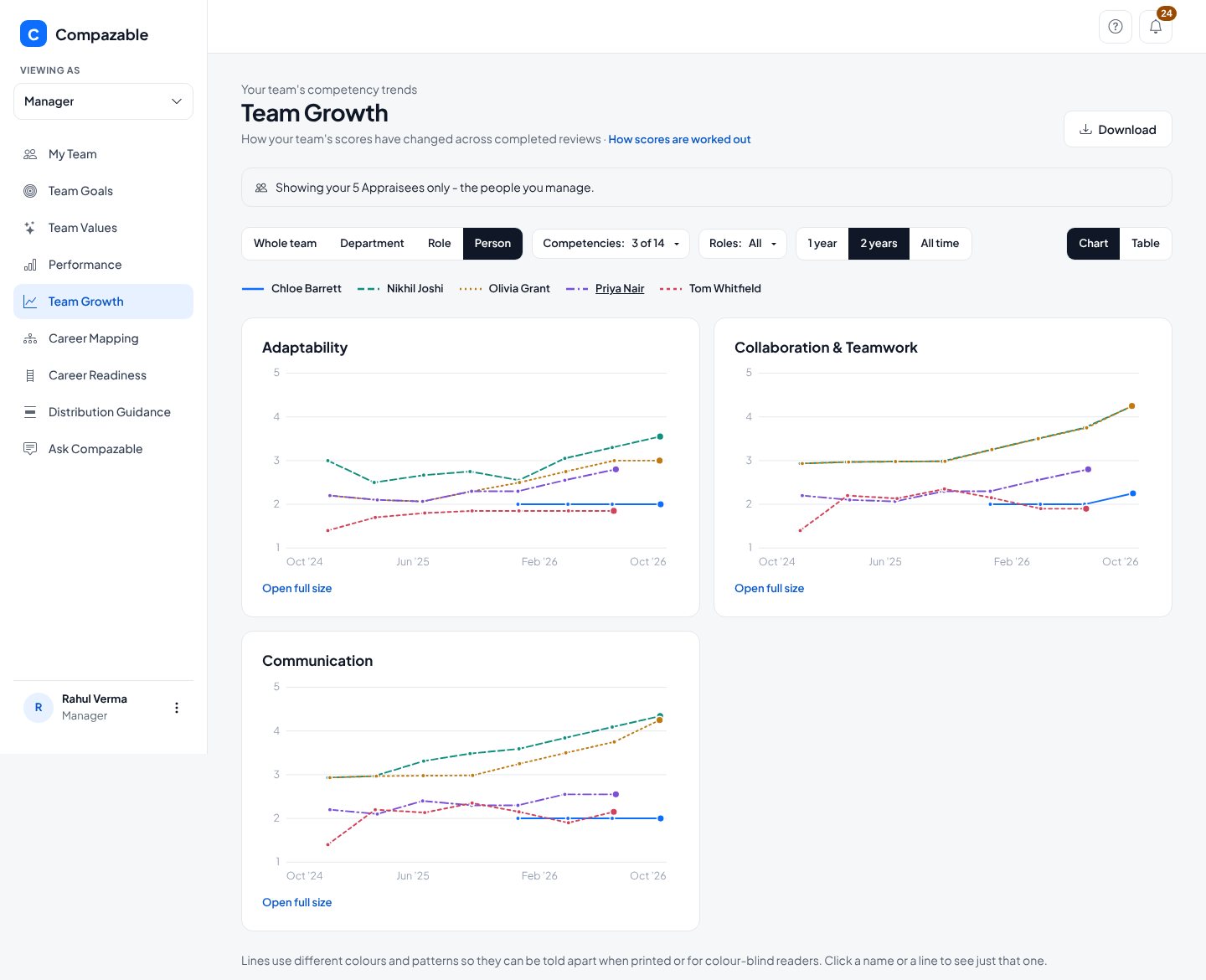Click the Career Mapping hierarchy icon
The height and width of the screenshot is (980, 1206).
30,338
